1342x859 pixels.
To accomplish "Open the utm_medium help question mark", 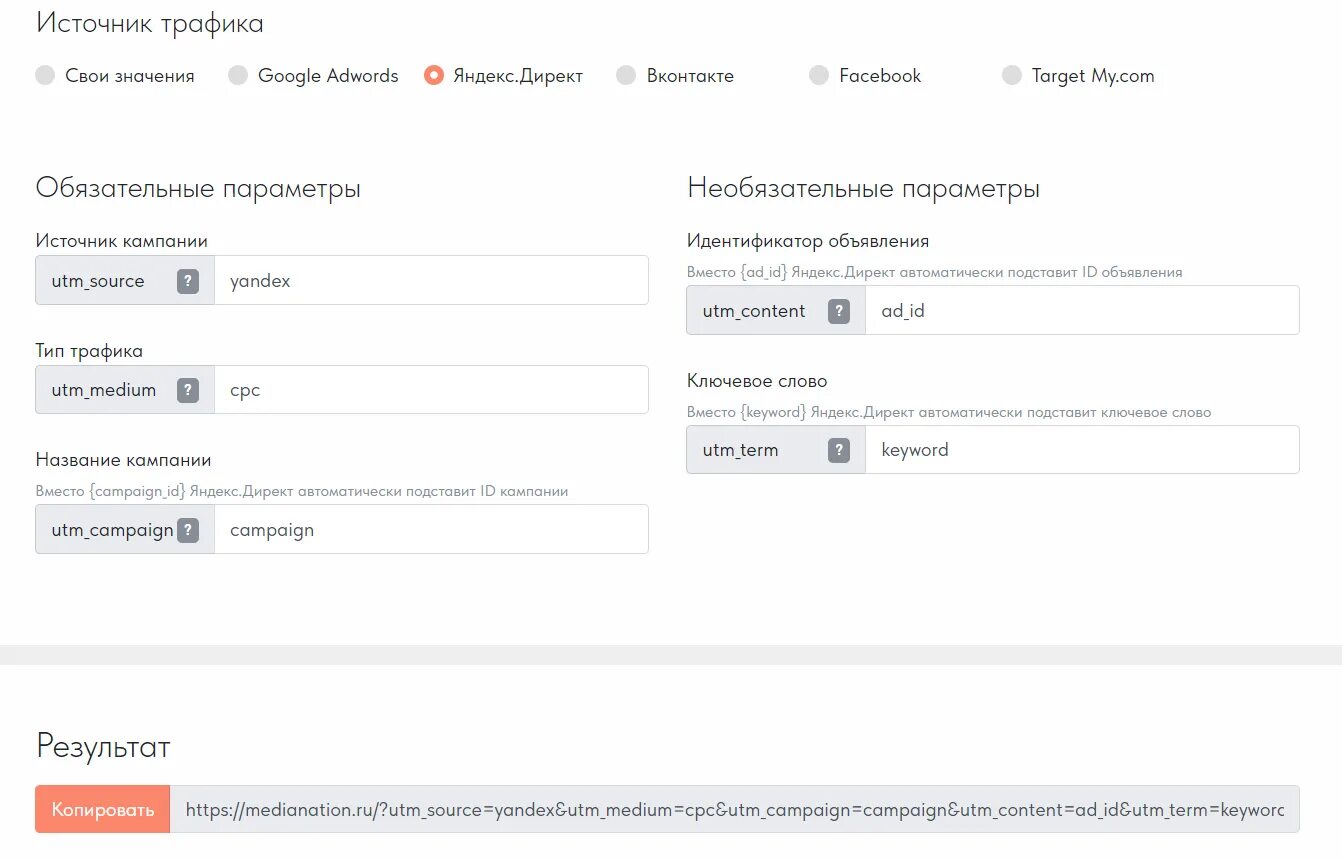I will click(188, 390).
